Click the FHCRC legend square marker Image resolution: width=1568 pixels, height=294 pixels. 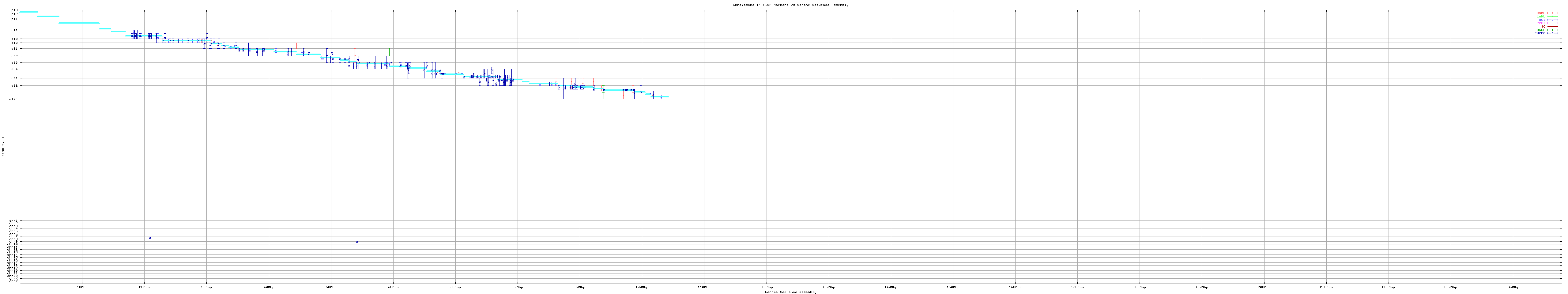(1553, 33)
